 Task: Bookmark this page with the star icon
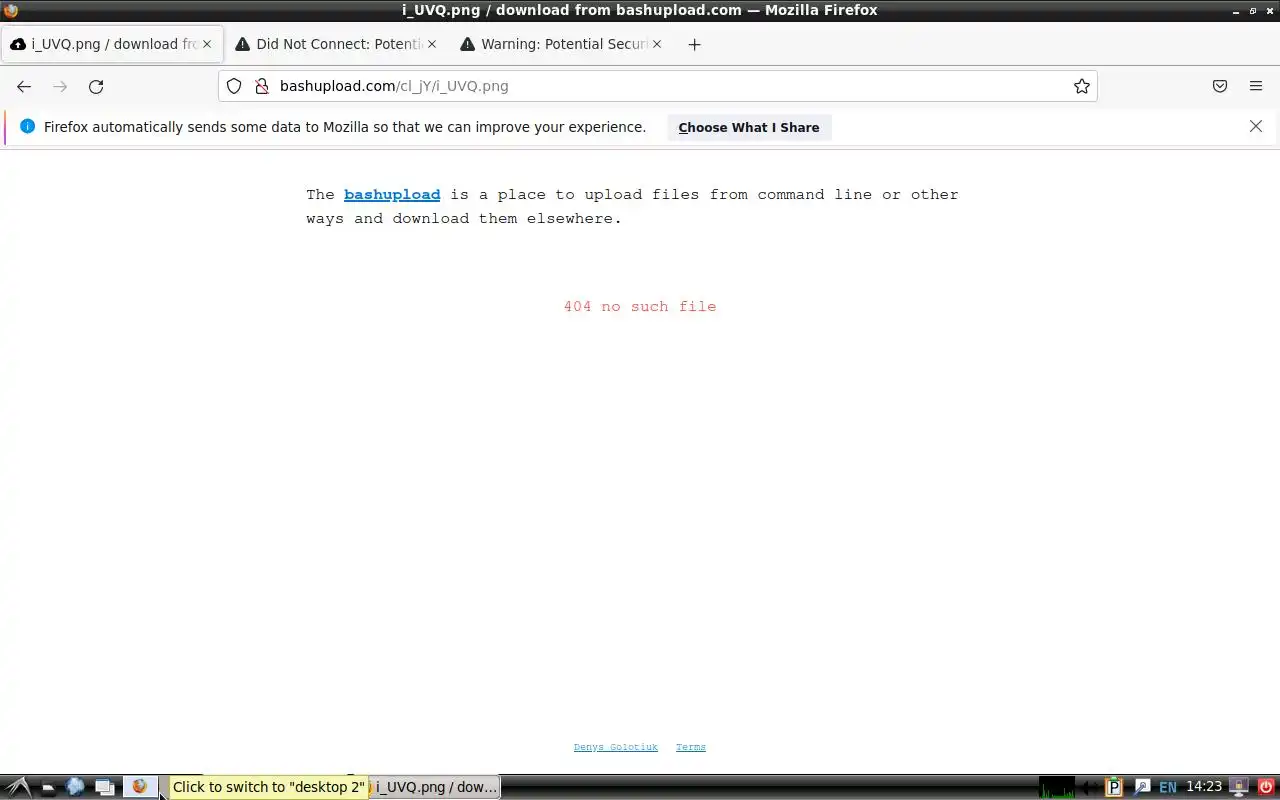[1082, 86]
